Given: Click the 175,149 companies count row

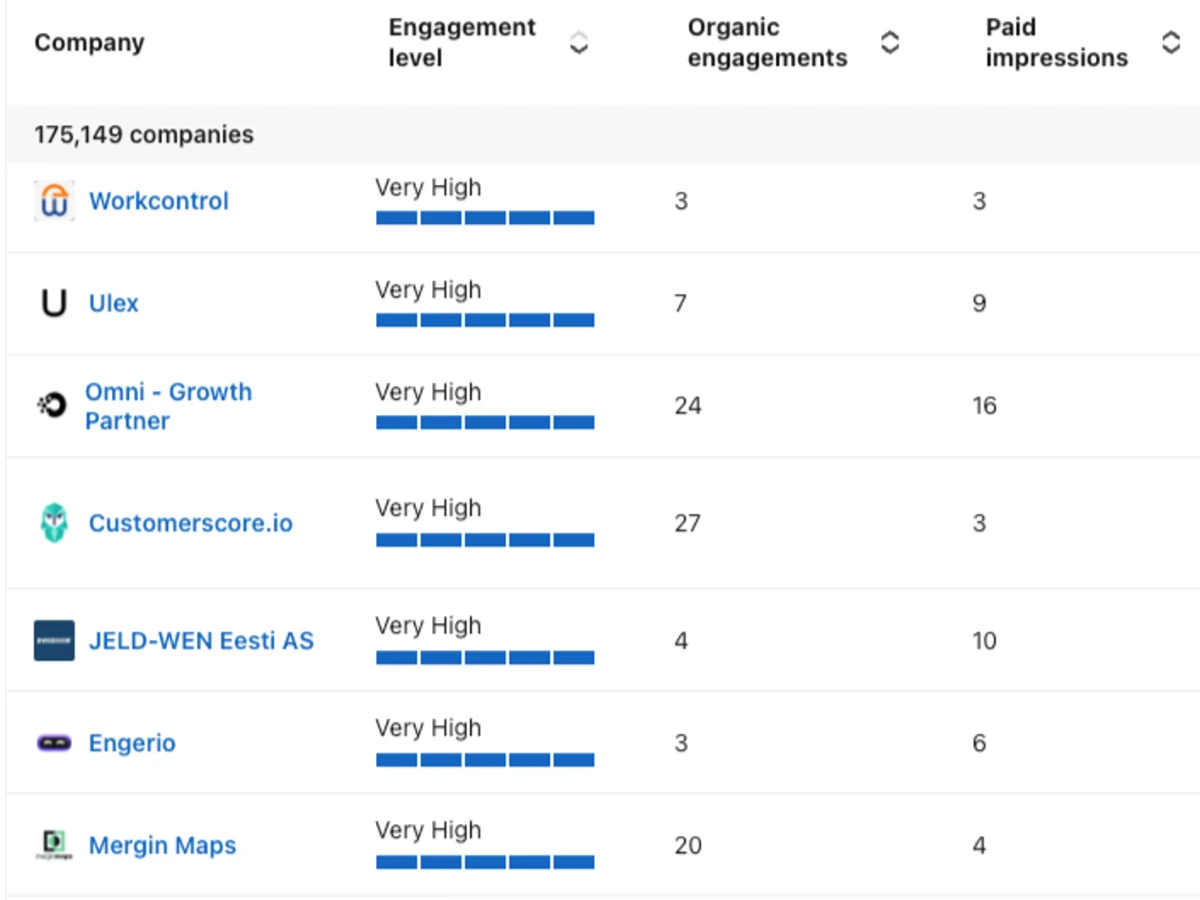Looking at the screenshot, I should (602, 135).
